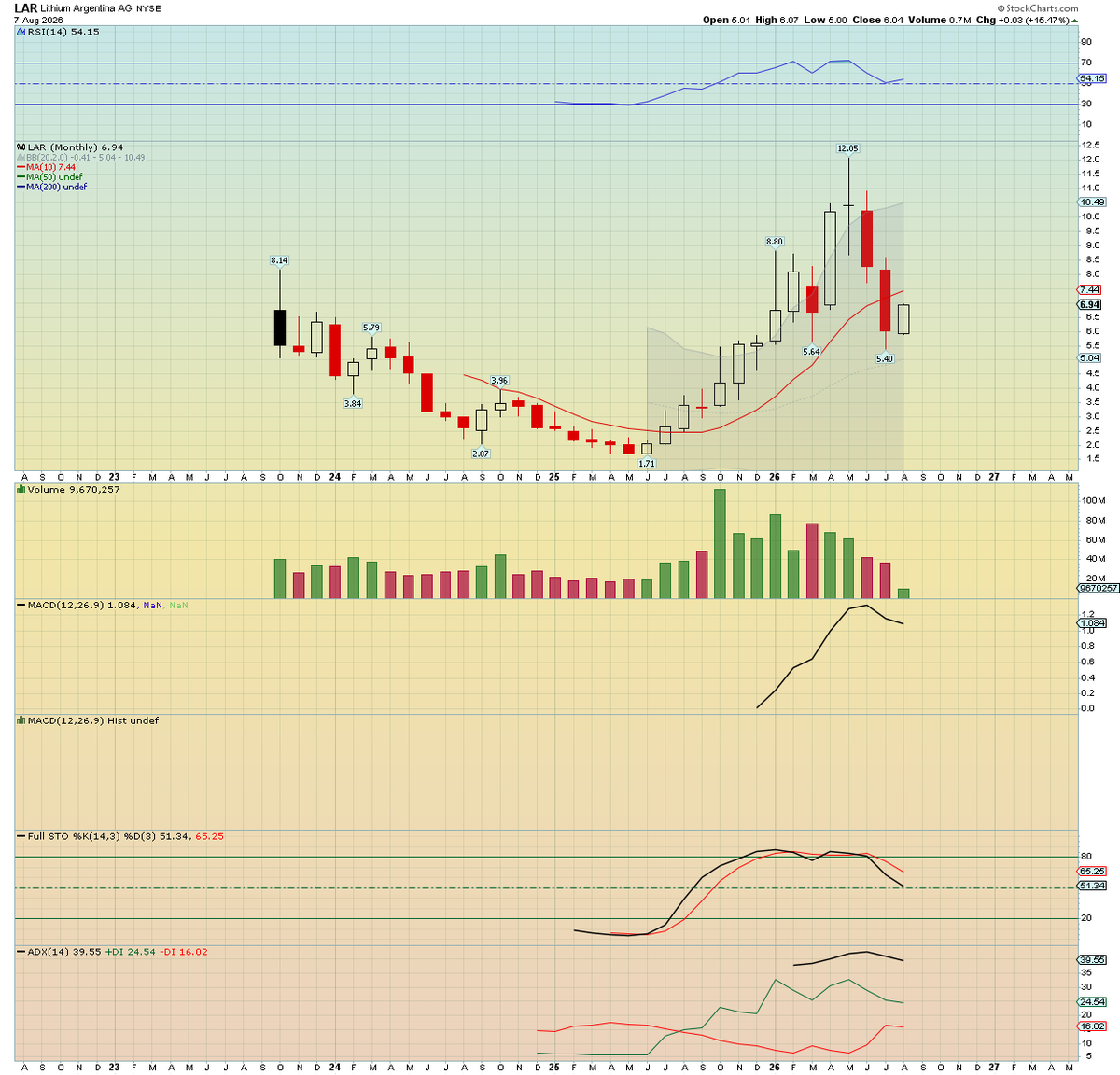1120x1075 pixels.
Task: Click the 12.05 peak price label
Action: pyautogui.click(x=847, y=148)
